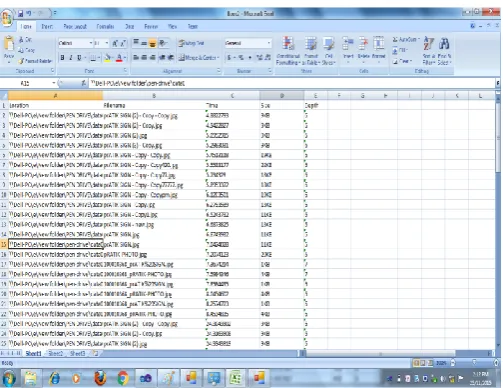Save workbook from Quick Access Toolbar
The width and height of the screenshot is (503, 388).
click(x=21, y=13)
